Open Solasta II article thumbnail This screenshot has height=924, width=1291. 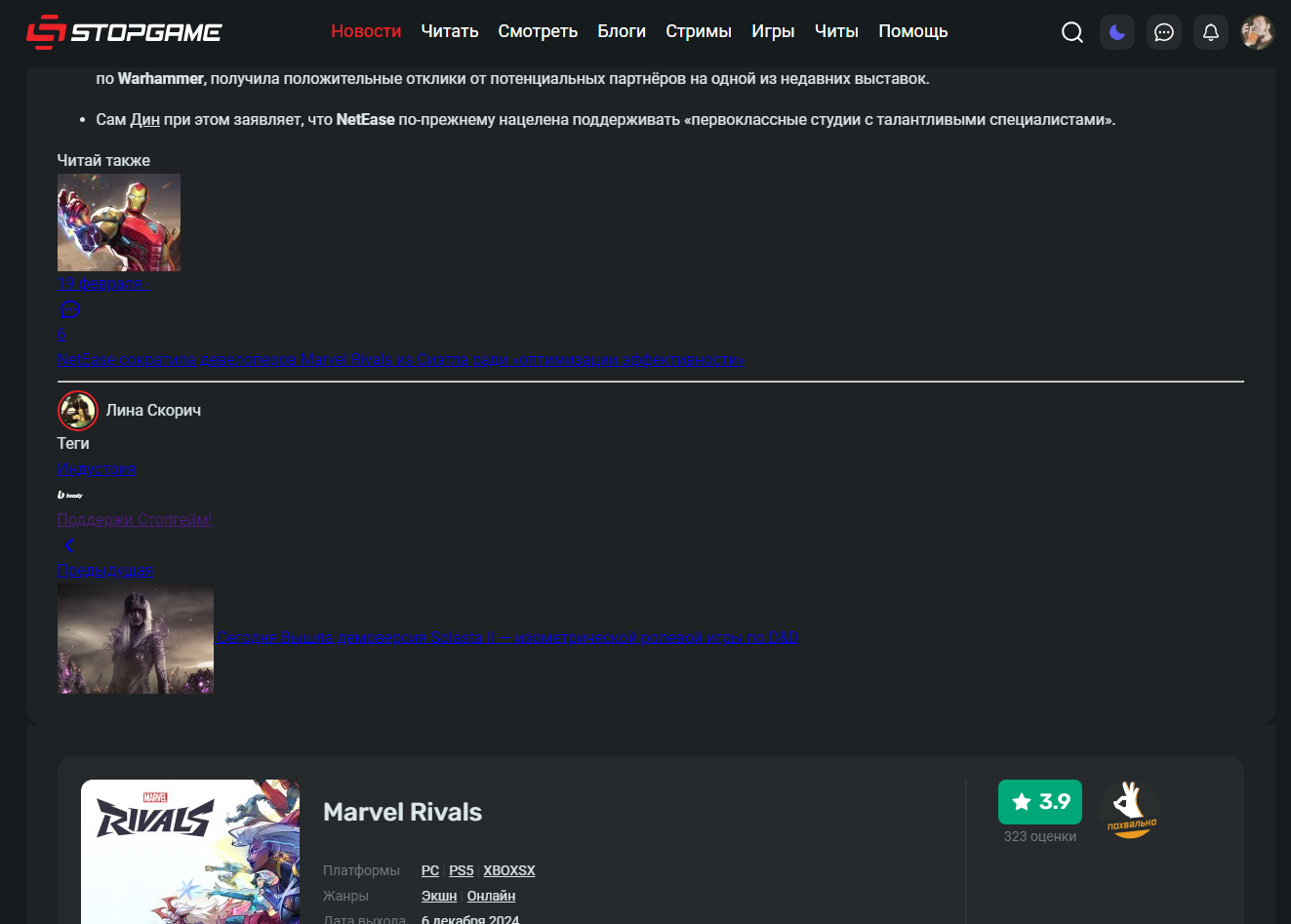(x=136, y=639)
